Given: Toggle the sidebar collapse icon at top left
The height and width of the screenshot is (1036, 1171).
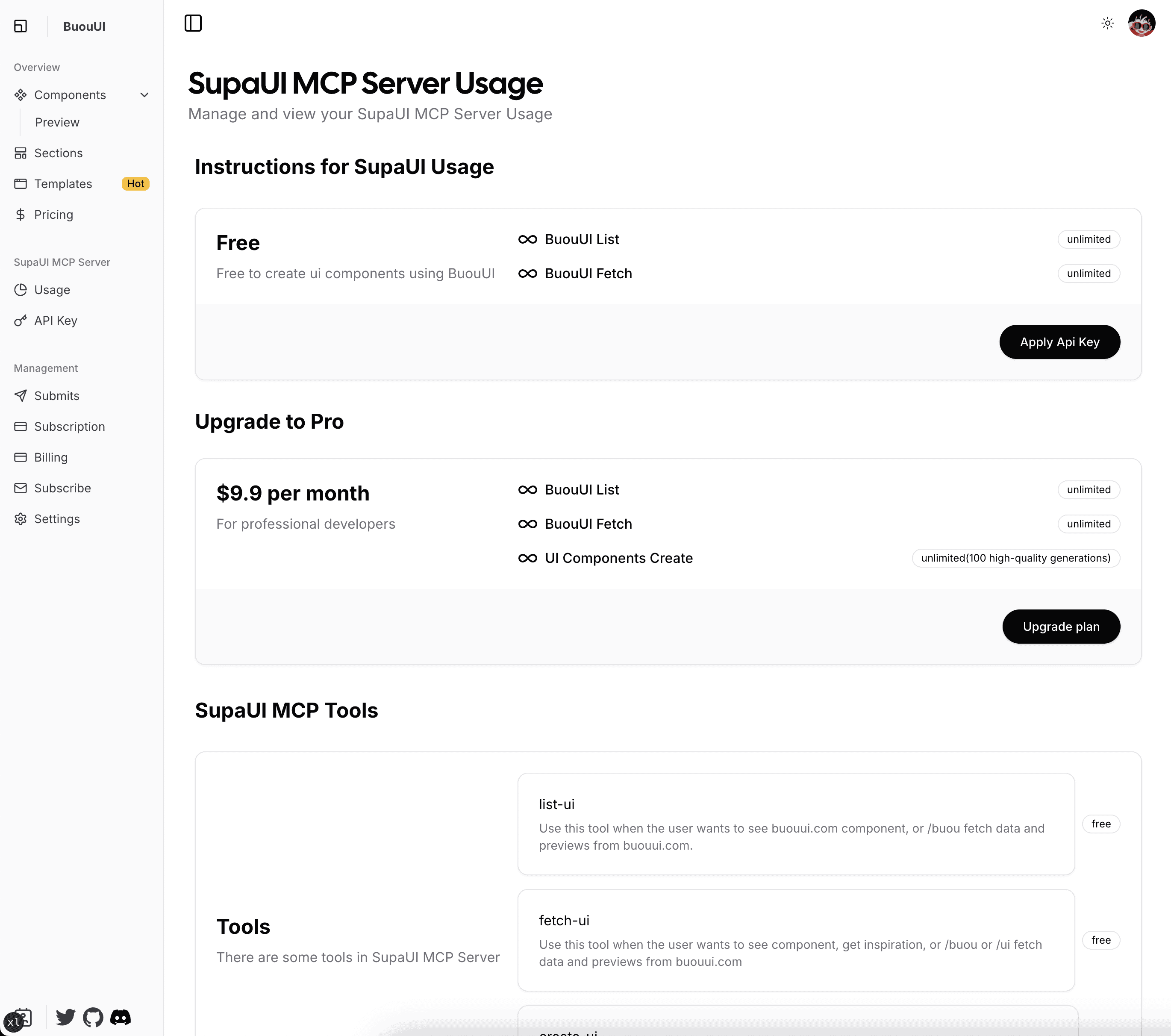Looking at the screenshot, I should click(21, 26).
